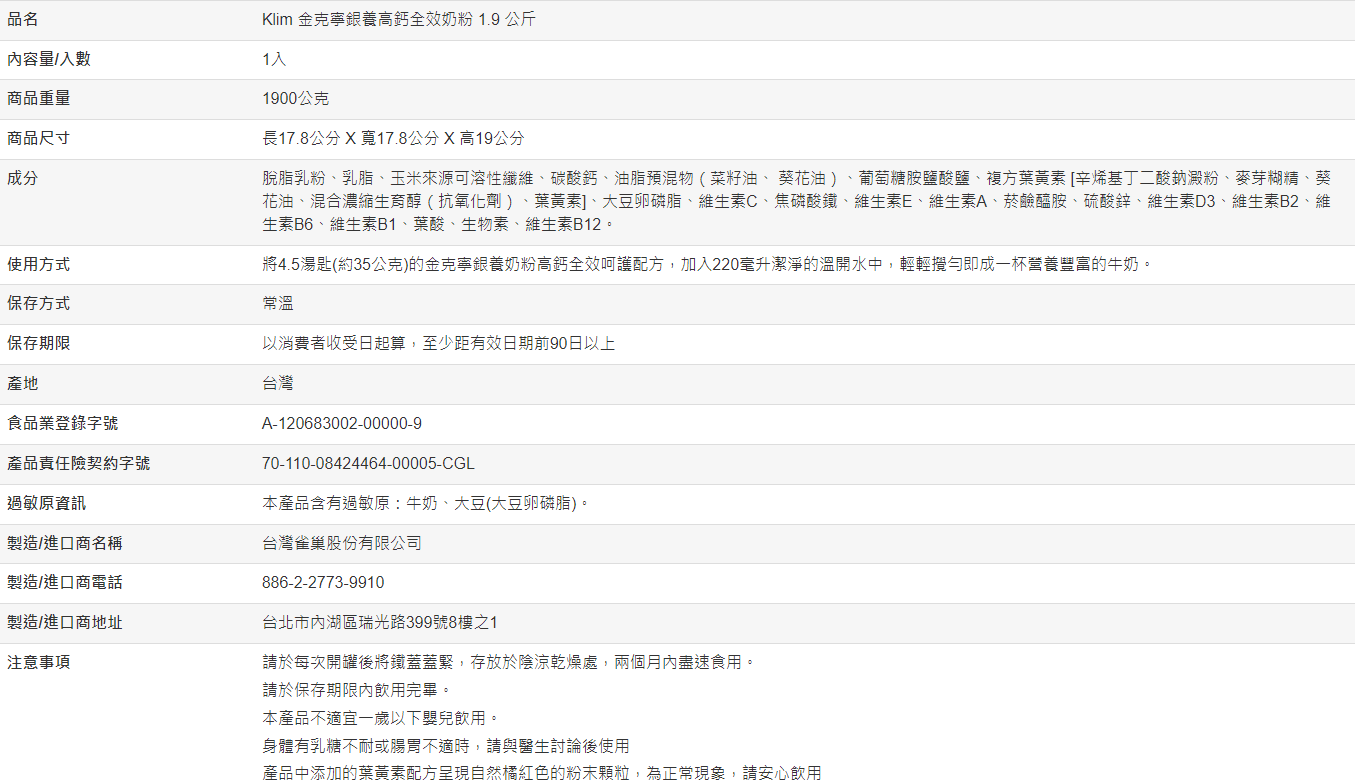Click the address 台北市內湖區瑞光路399號8樓之1
This screenshot has height=784, width=1356.
380,623
